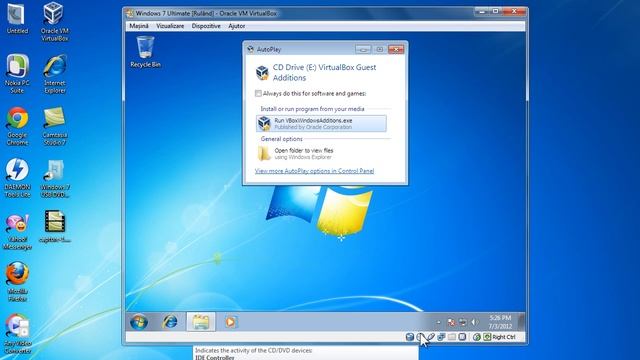
Task: Launch Internet Explorer from guest taskbar
Action: (x=170, y=322)
